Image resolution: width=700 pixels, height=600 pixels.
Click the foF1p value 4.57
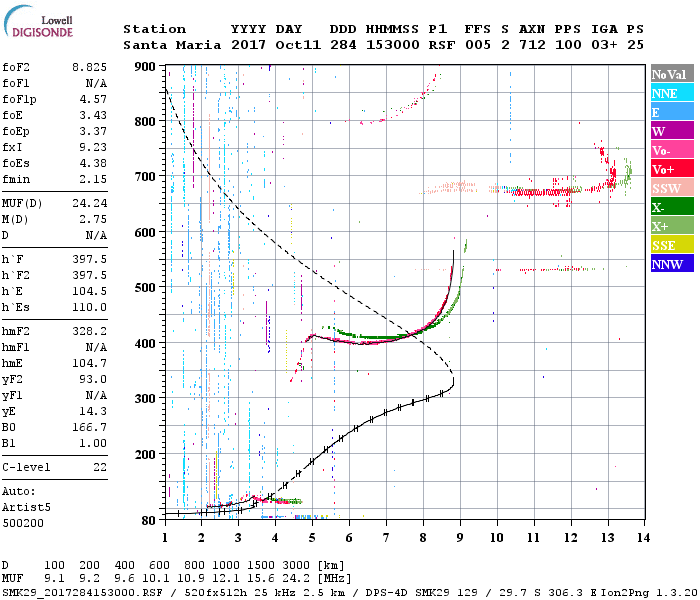tap(93, 99)
